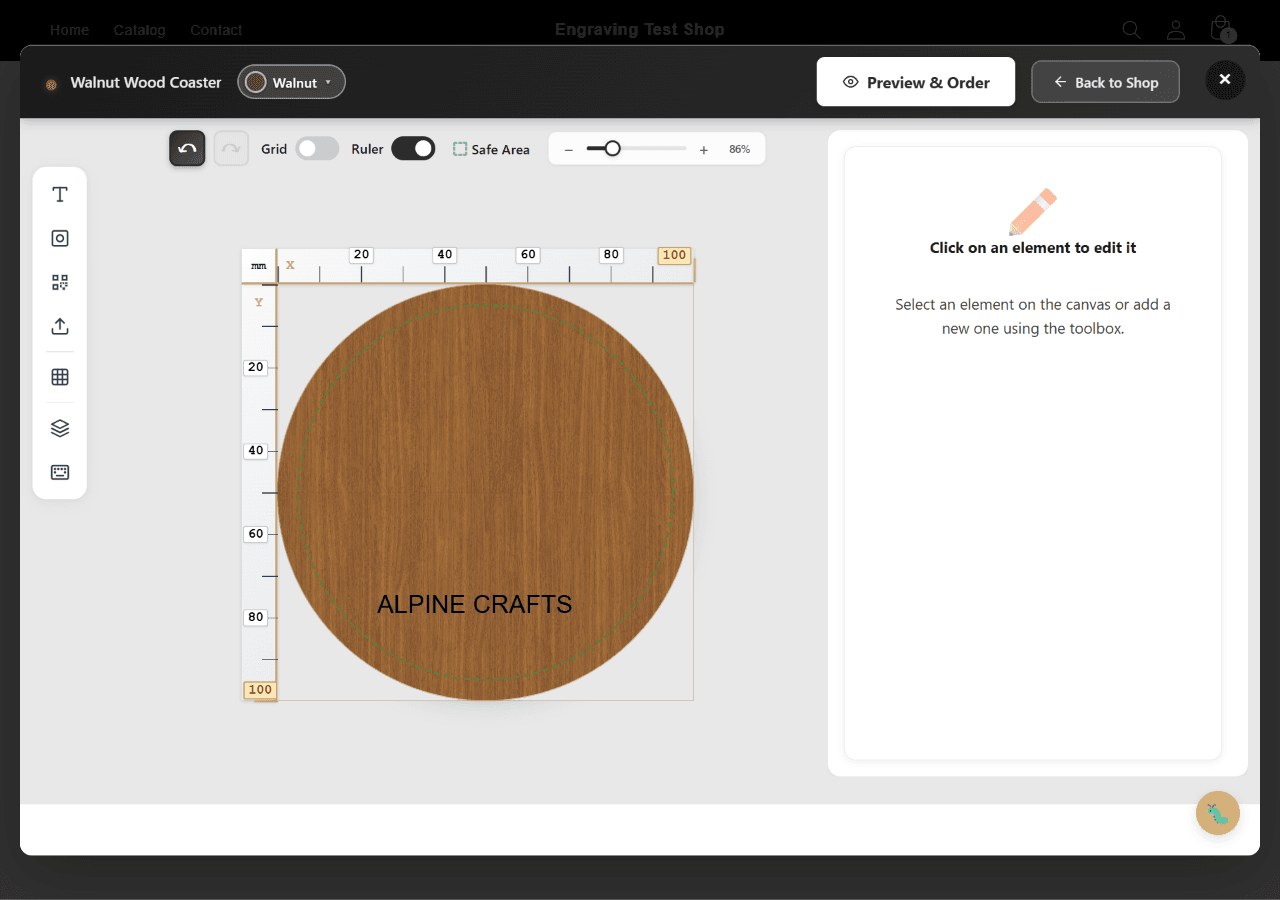Click the Redo arrow icon
This screenshot has width=1280, height=900.
coord(231,148)
